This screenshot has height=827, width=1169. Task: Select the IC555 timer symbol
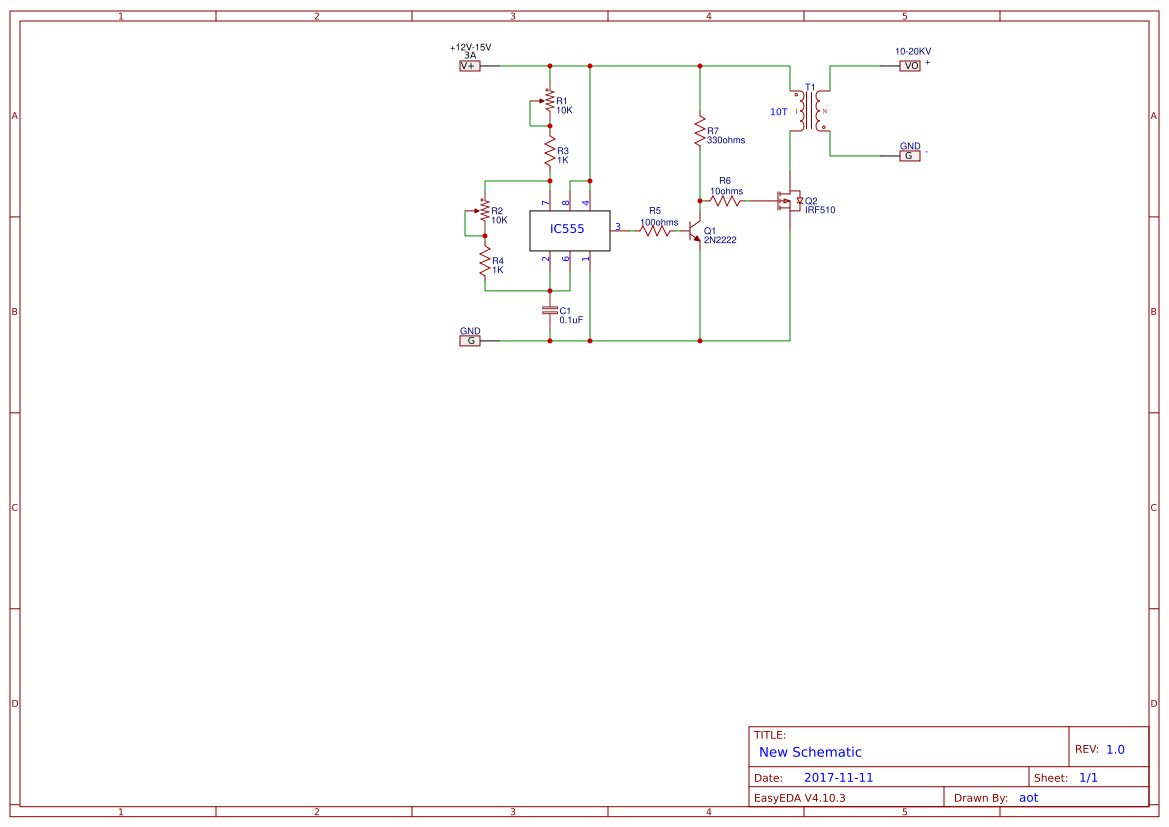click(x=569, y=229)
